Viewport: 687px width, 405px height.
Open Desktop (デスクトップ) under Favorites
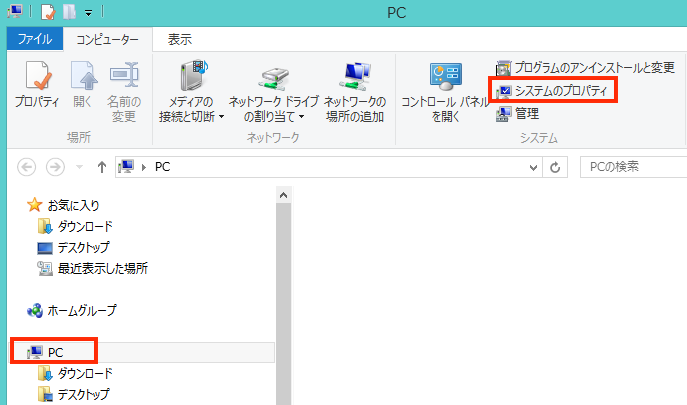pos(74,247)
